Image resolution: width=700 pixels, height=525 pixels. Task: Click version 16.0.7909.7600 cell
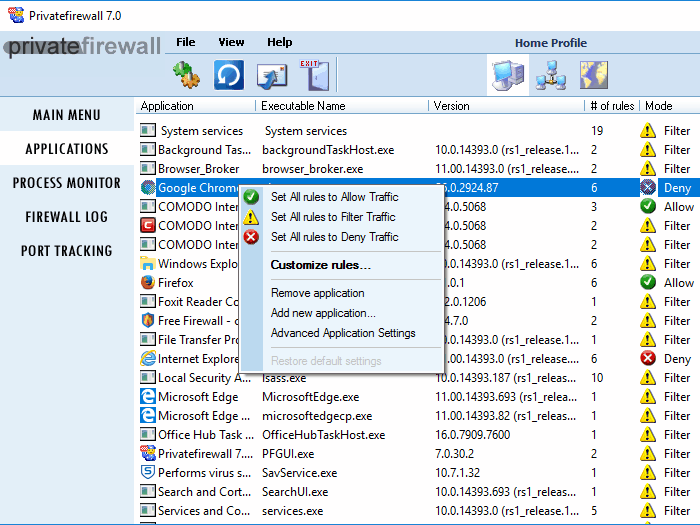(x=472, y=435)
